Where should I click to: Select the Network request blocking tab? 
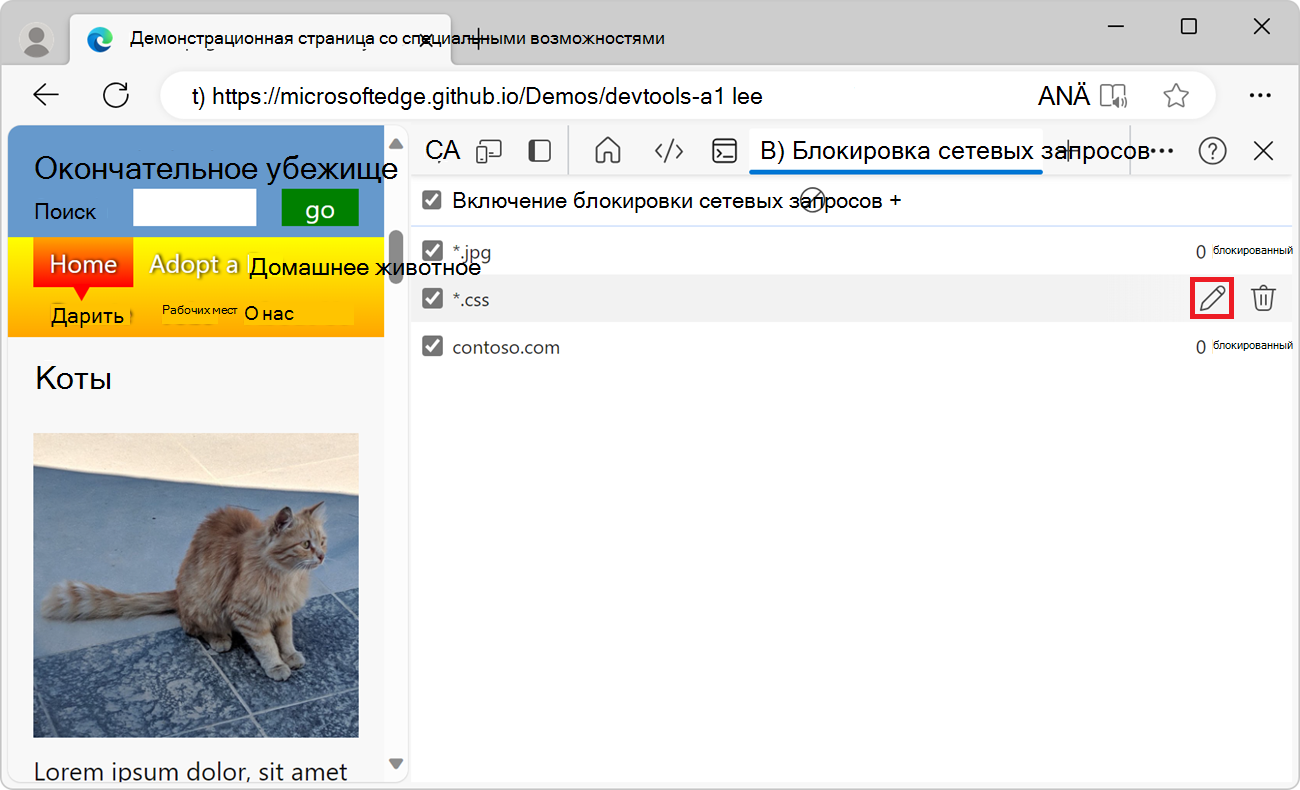point(895,151)
